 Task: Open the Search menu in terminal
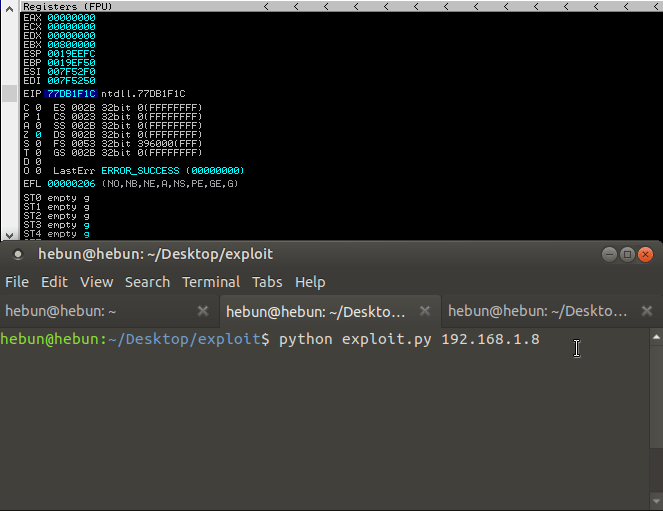[147, 282]
